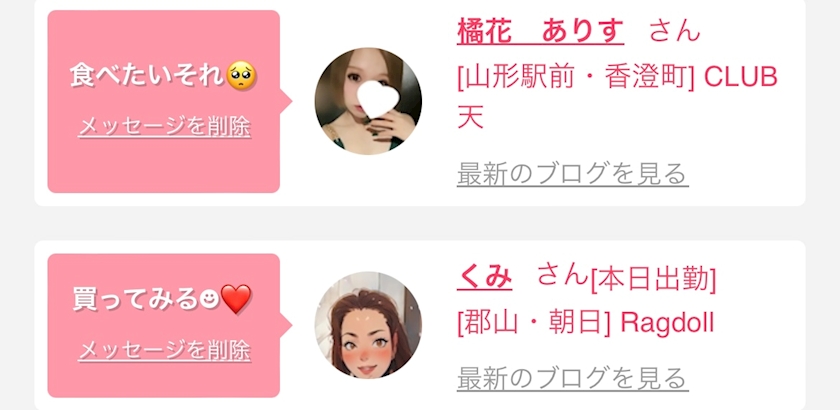View latest blog of 橘花 ありす
Viewport: 840px width, 410px height.
coord(572,174)
